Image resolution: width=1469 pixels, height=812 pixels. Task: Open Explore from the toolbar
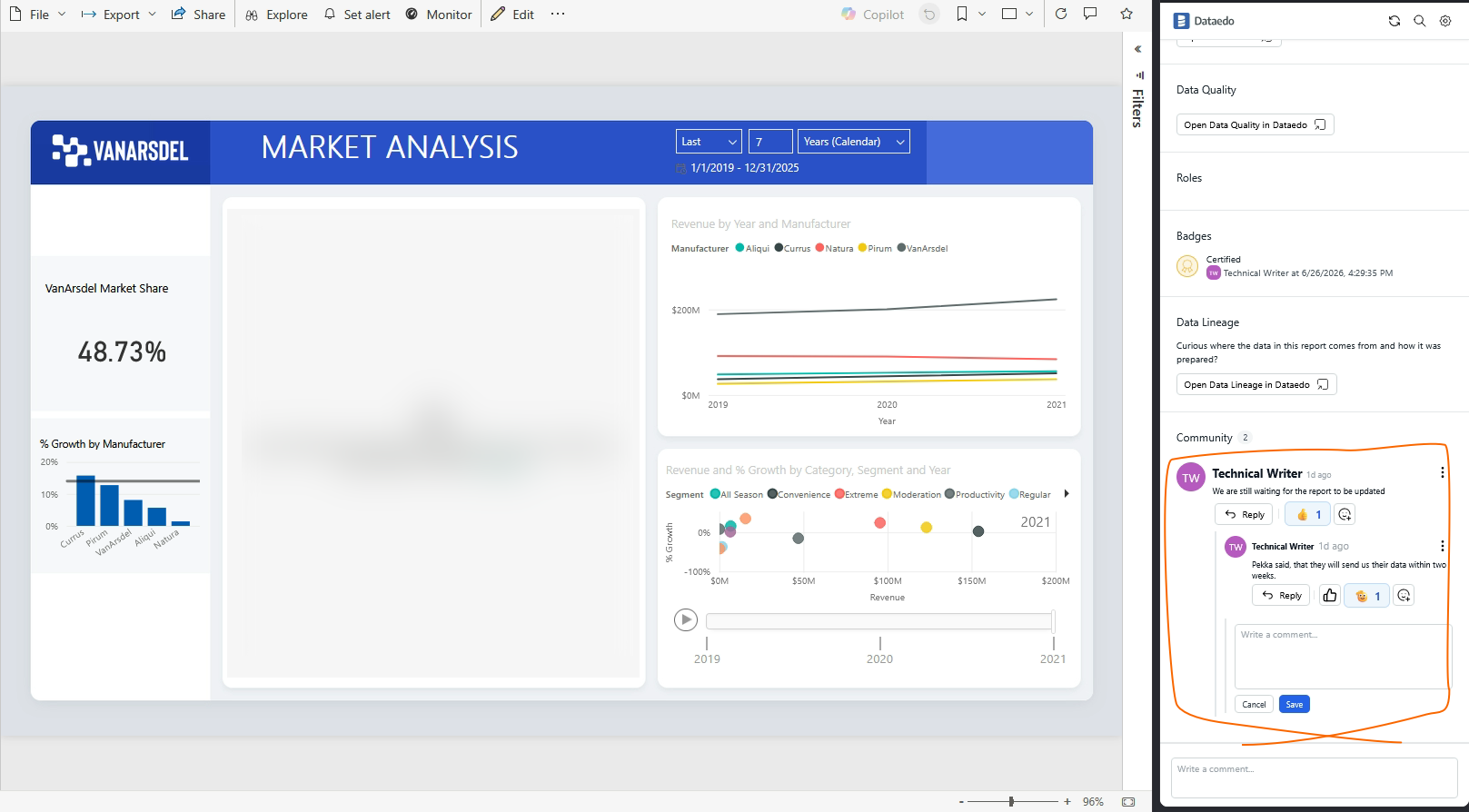coord(276,15)
